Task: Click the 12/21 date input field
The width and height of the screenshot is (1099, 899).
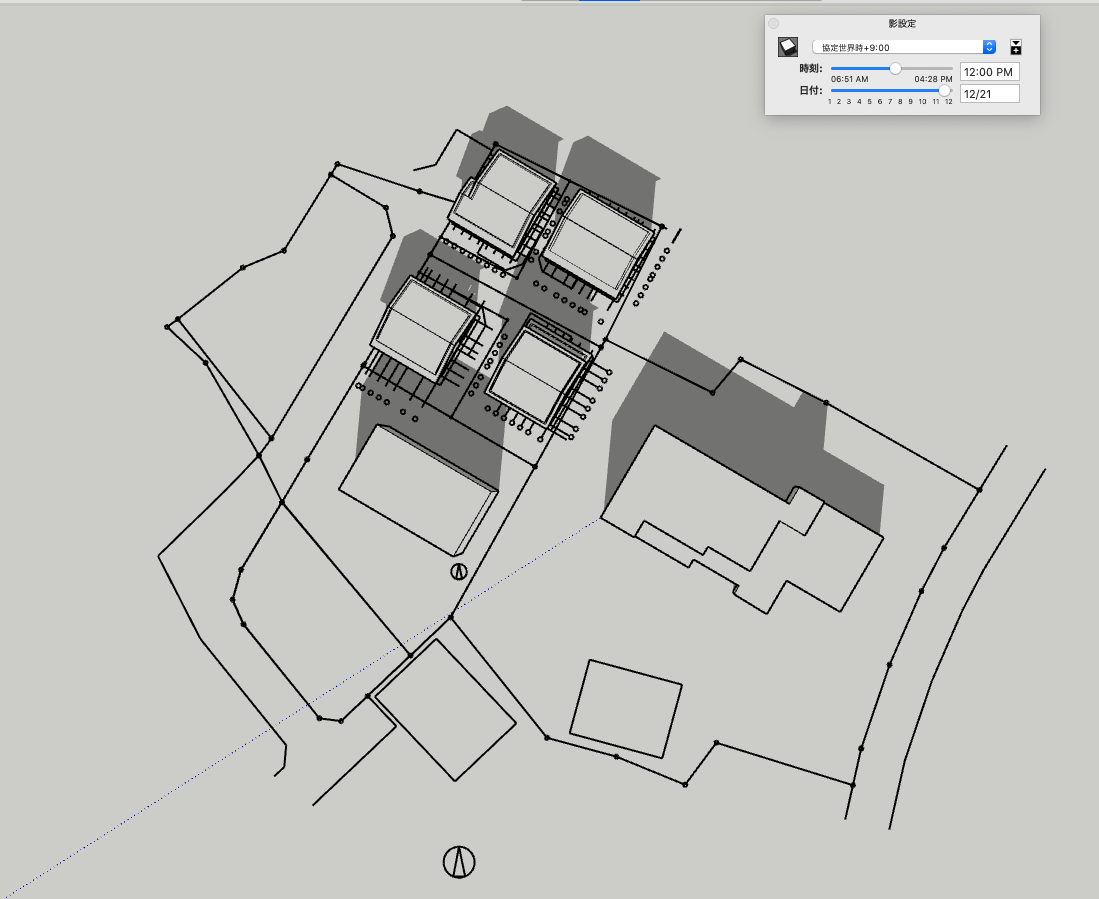Action: (989, 93)
